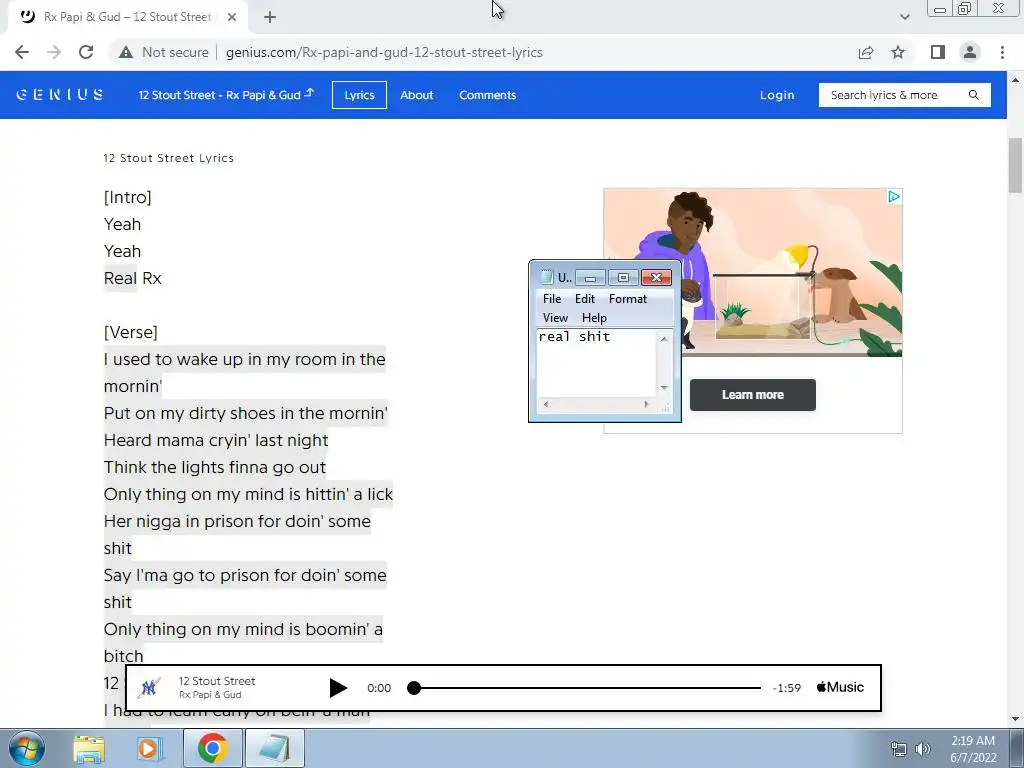Click the network tray icon

[x=899, y=749]
